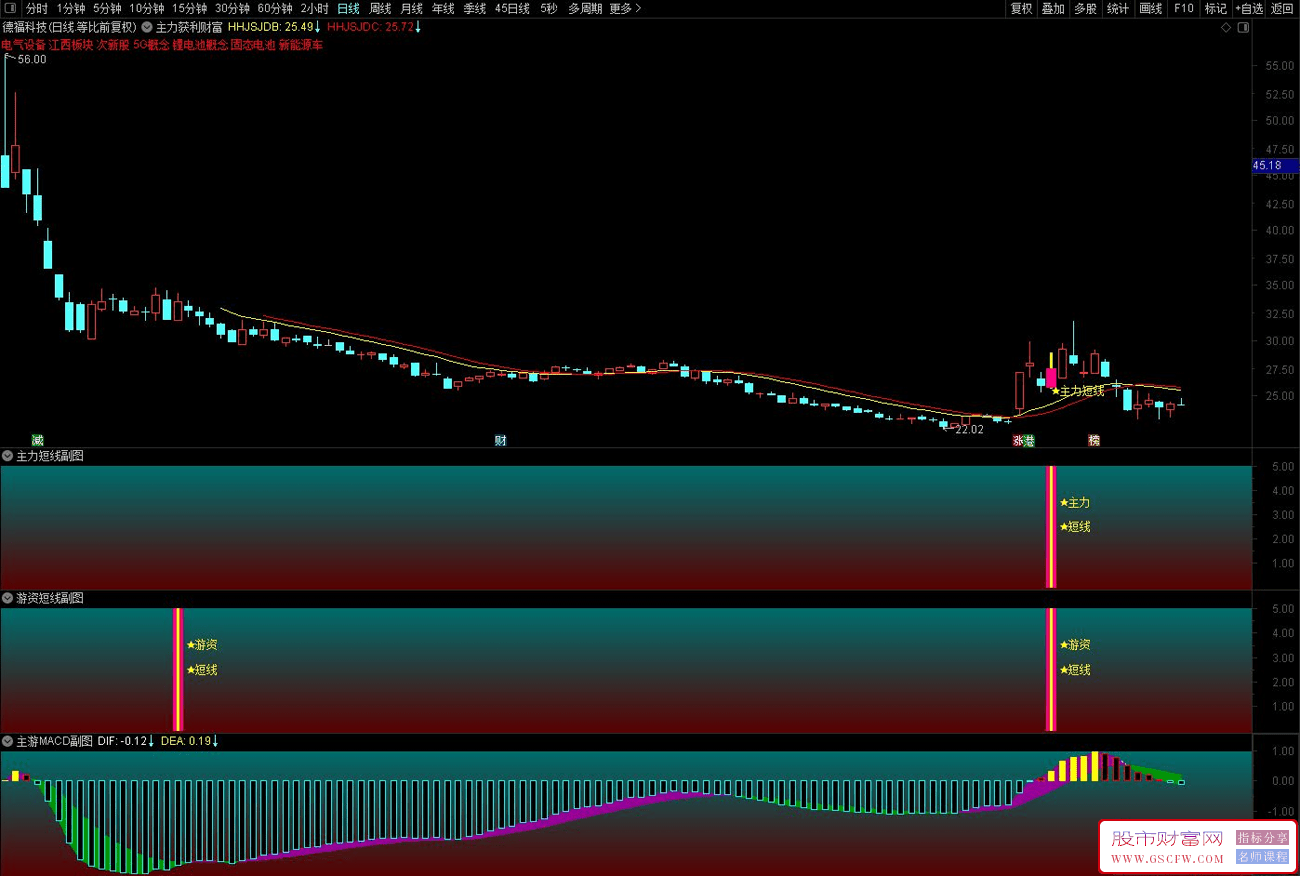Select the 60分钟 period tab

point(274,9)
